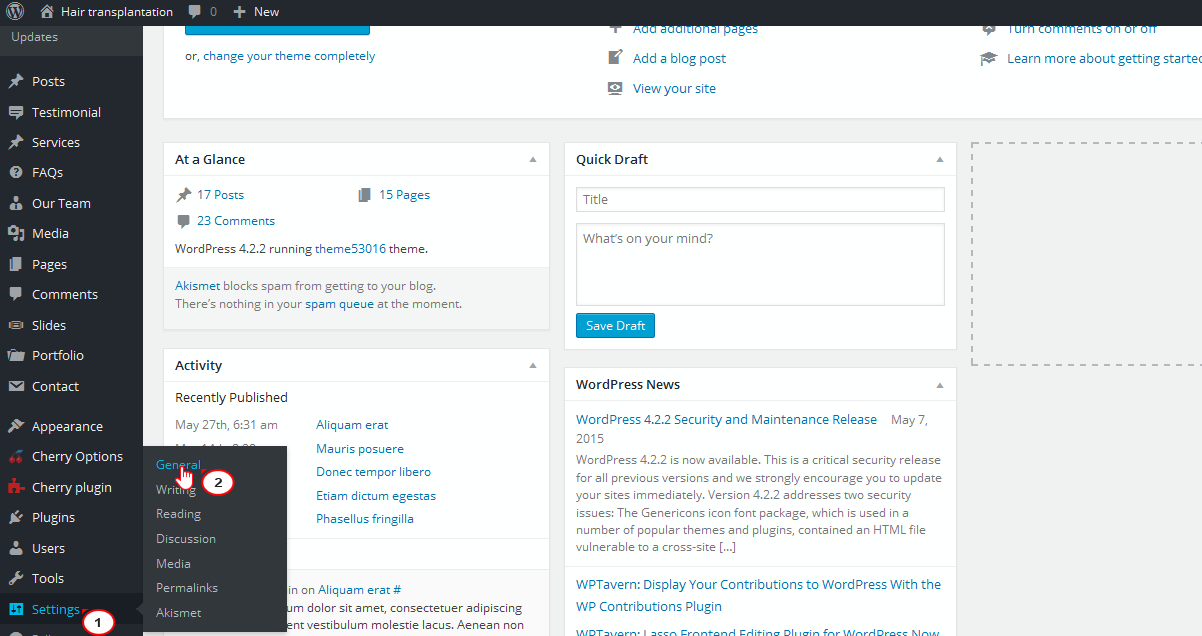The width and height of the screenshot is (1202, 636).
Task: Click the Plugins plug icon
Action: click(x=15, y=517)
